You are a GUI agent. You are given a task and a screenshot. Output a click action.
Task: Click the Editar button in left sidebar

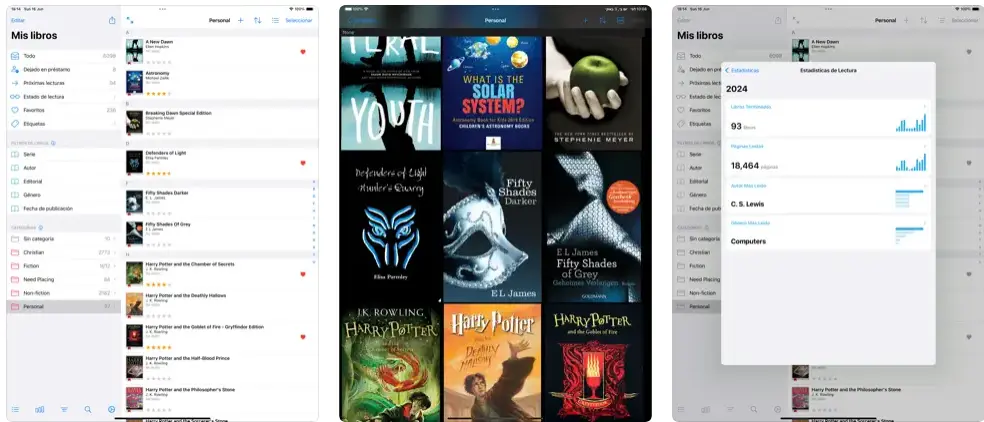18,20
